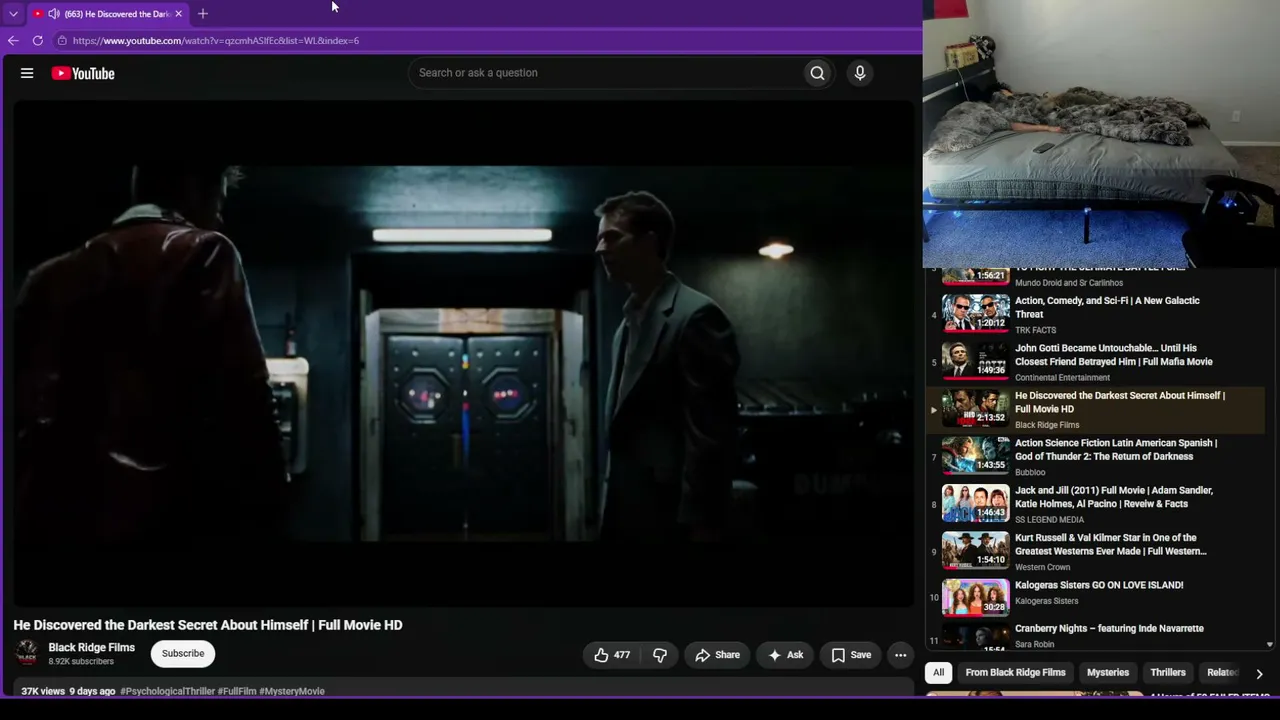Click 'SS LEGEND MEDIA' channel name

(x=1049, y=520)
